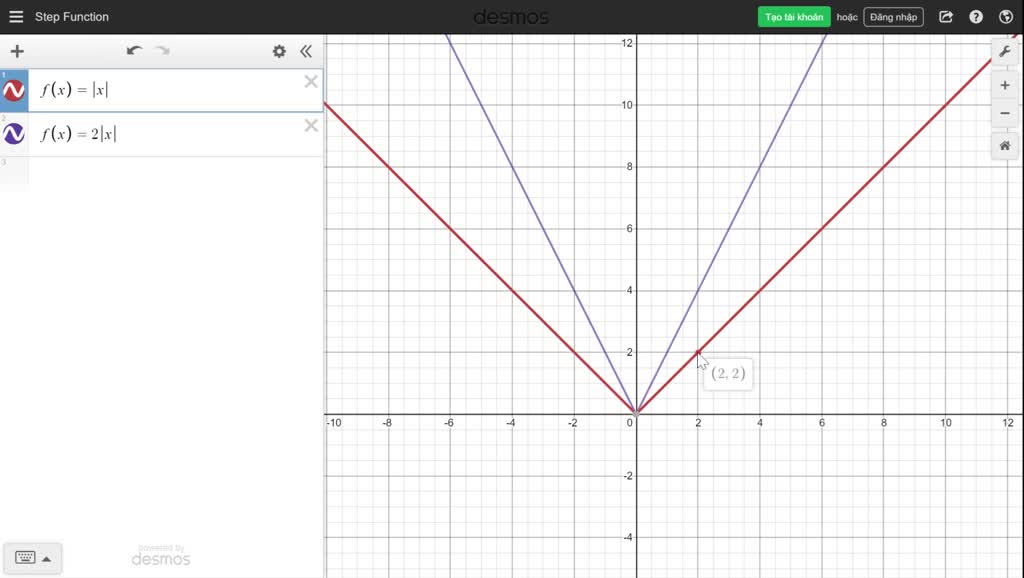The height and width of the screenshot is (578, 1024).
Task: Delete the f(x) = 2|x| expression
Action: pos(310,126)
